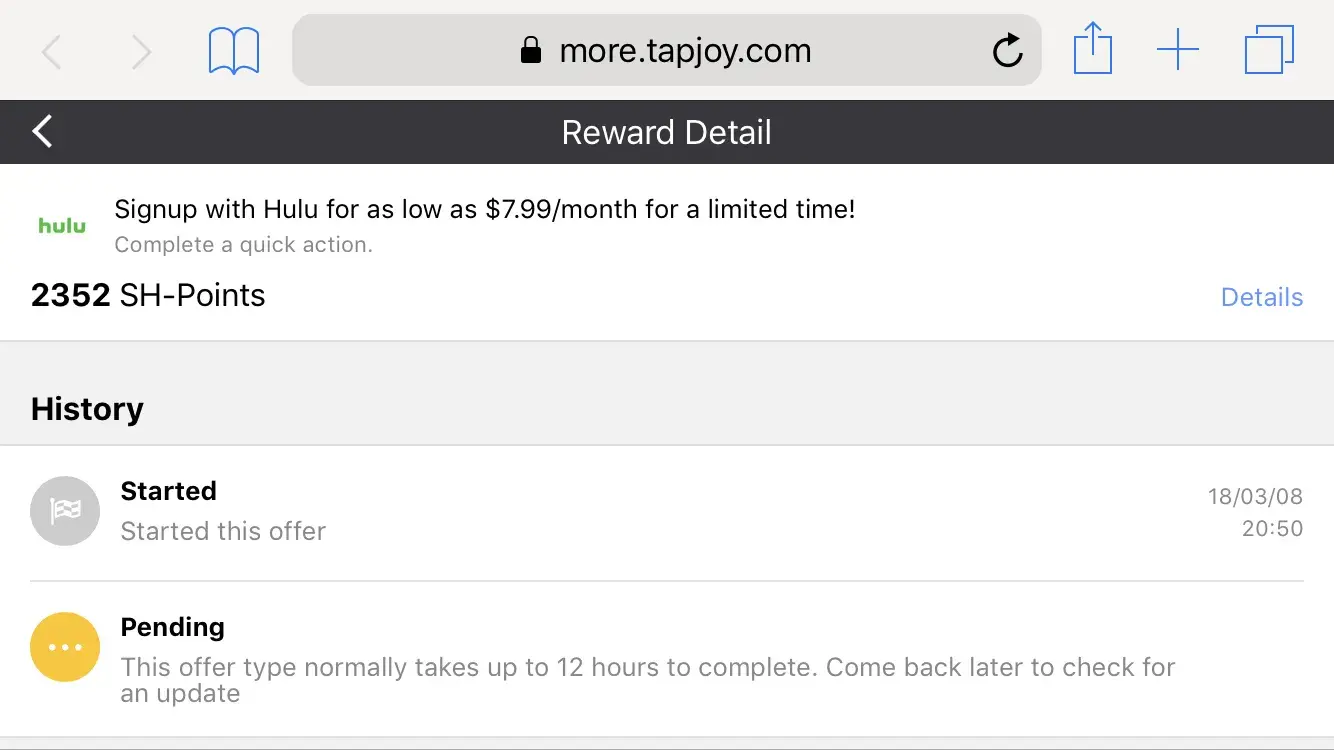This screenshot has width=1334, height=750.
Task: Tap the 2352 SH-Points reward amount
Action: (x=148, y=296)
